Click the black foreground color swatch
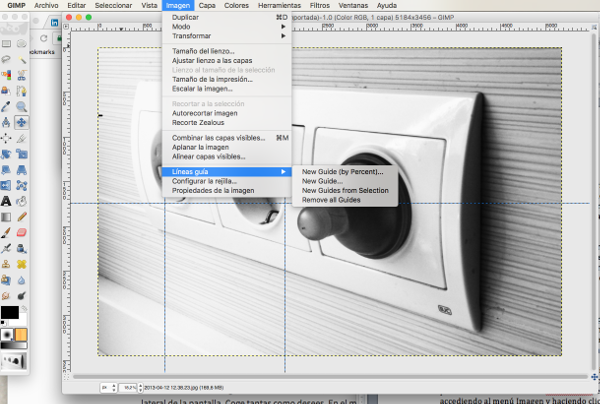 pos(9,314)
